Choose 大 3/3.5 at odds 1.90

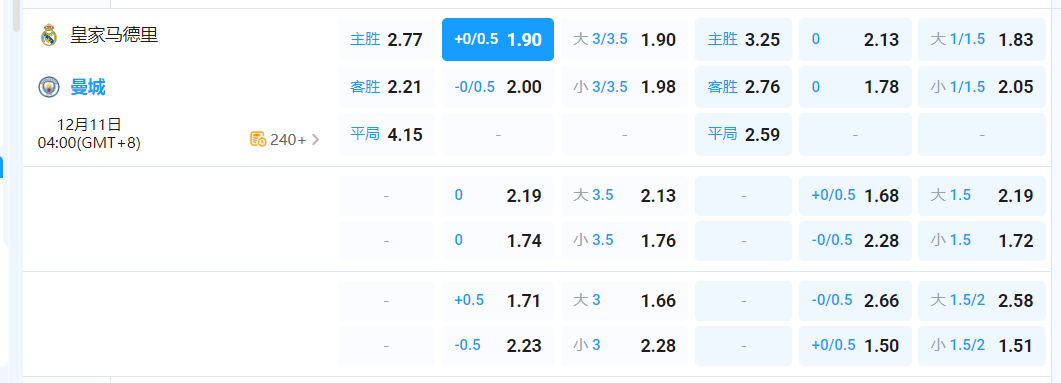click(x=624, y=39)
